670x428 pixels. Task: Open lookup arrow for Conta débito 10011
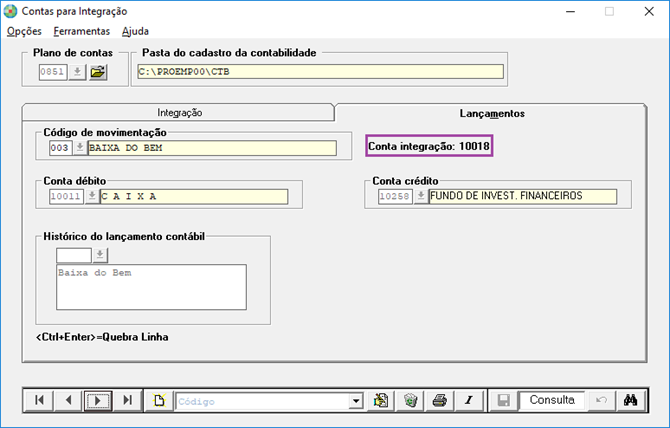(91, 196)
